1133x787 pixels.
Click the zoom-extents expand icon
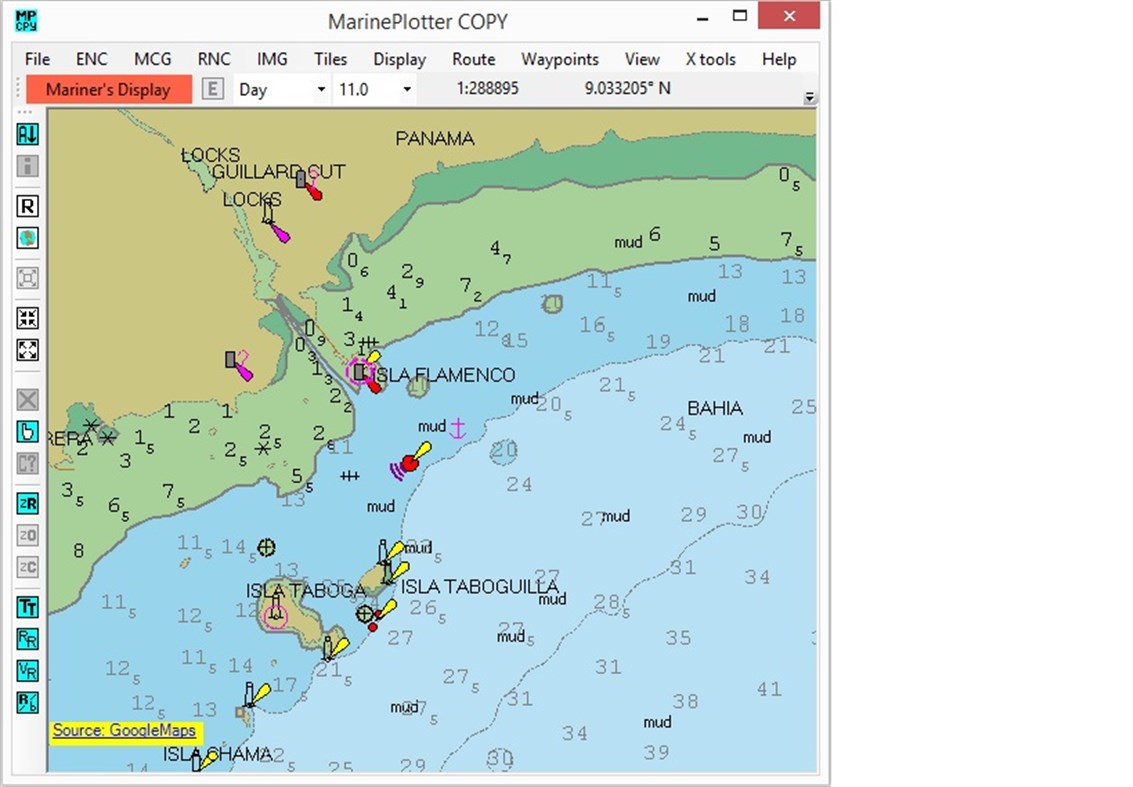tap(26, 350)
